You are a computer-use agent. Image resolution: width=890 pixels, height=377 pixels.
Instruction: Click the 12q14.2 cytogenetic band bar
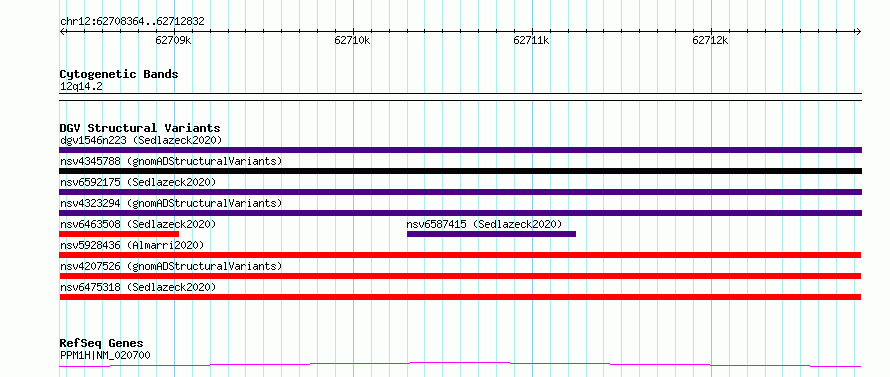click(x=460, y=97)
